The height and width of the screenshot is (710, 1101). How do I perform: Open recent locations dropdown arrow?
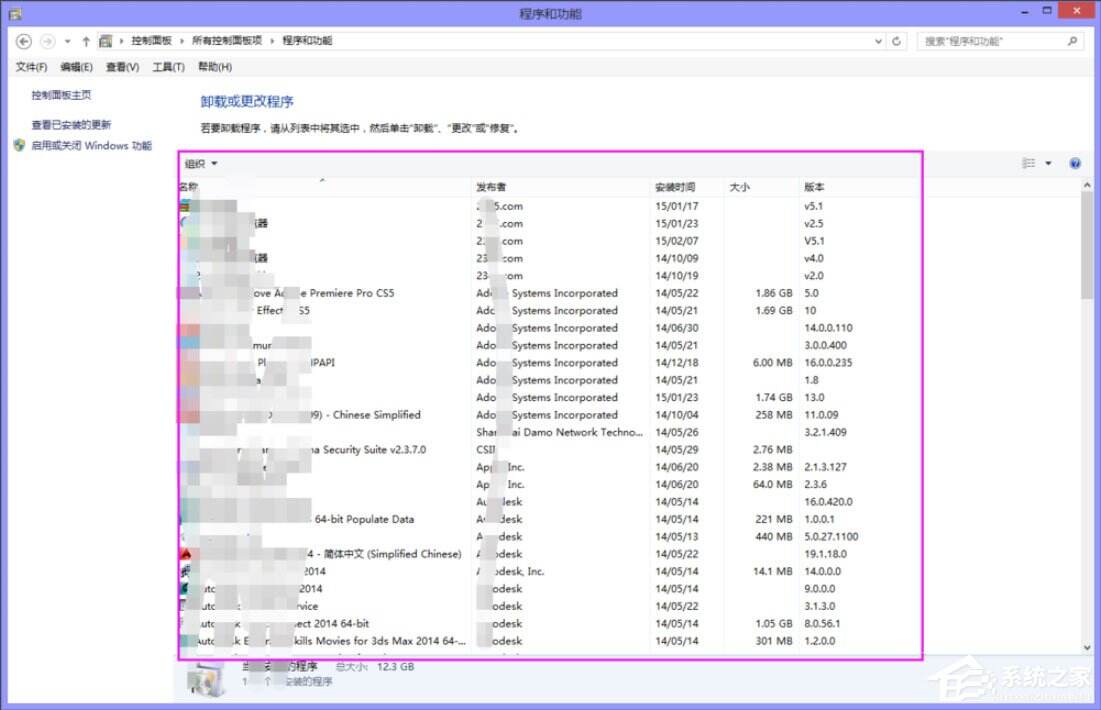(x=67, y=41)
